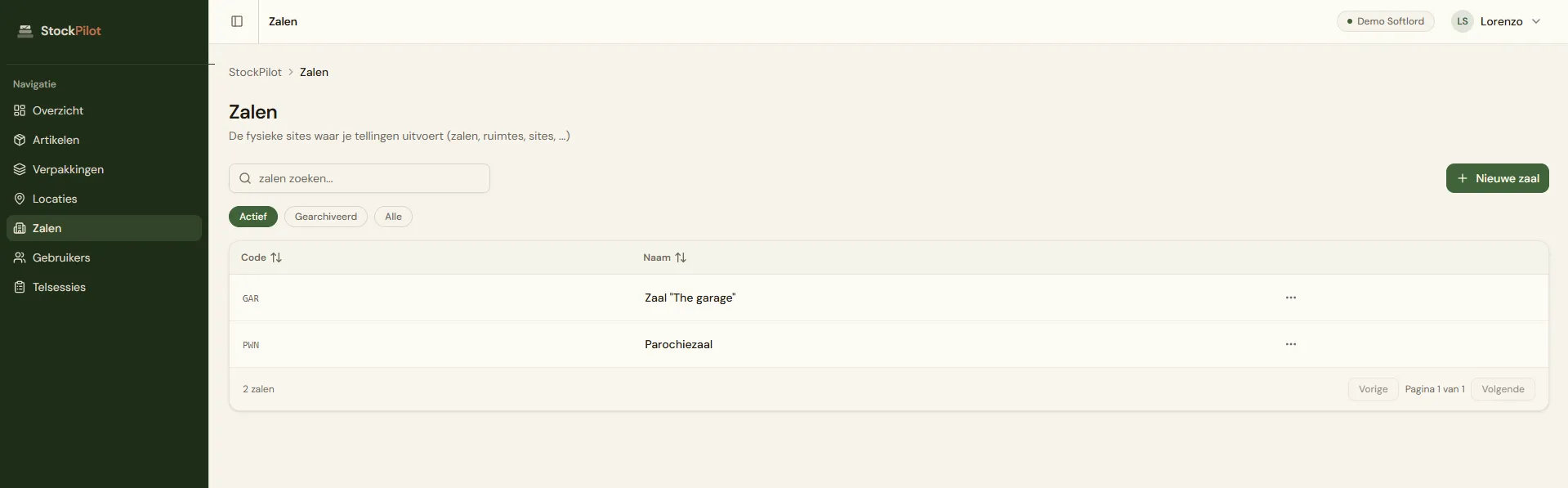Open row actions for Zaal "The garage"
Screen dimensions: 1568x488
1291,298
